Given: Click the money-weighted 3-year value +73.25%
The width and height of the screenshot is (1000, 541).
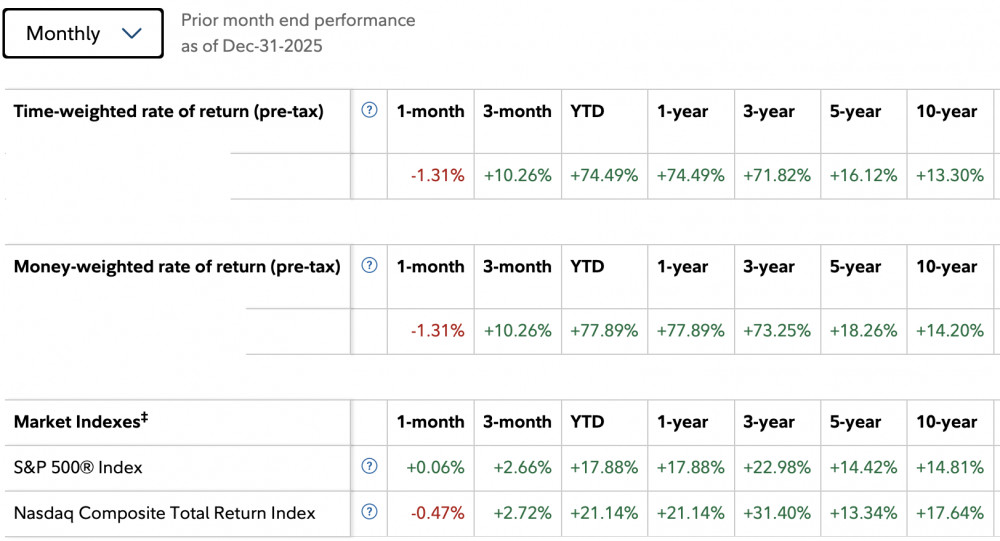Looking at the screenshot, I should [777, 330].
